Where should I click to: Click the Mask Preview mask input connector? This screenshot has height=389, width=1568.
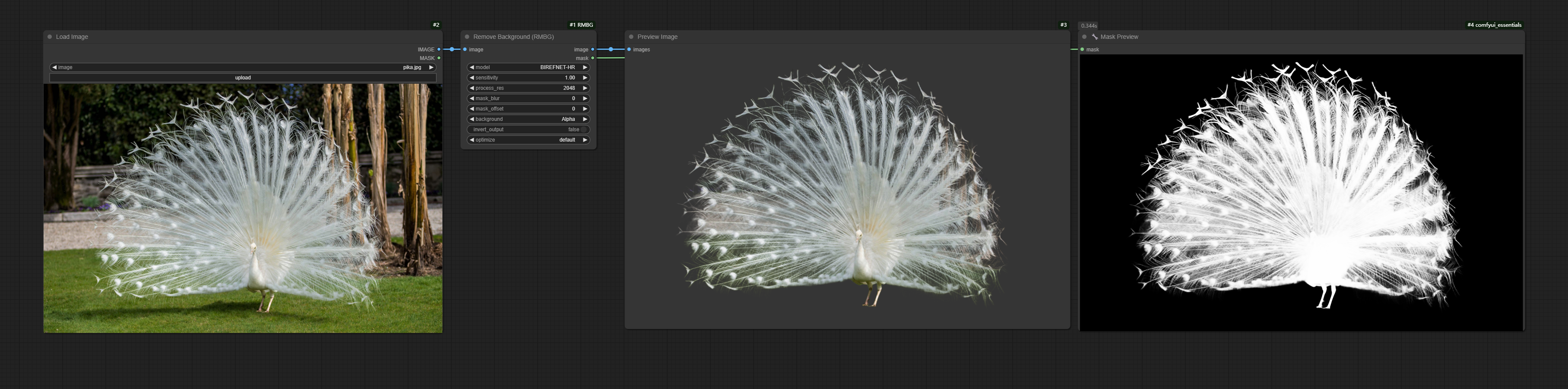(1082, 49)
